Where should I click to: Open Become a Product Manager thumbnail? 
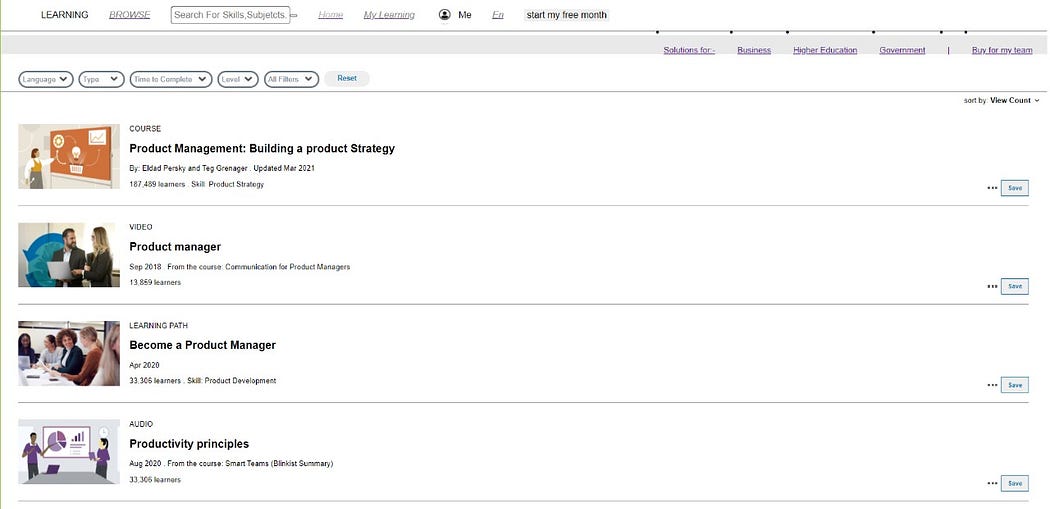point(69,354)
